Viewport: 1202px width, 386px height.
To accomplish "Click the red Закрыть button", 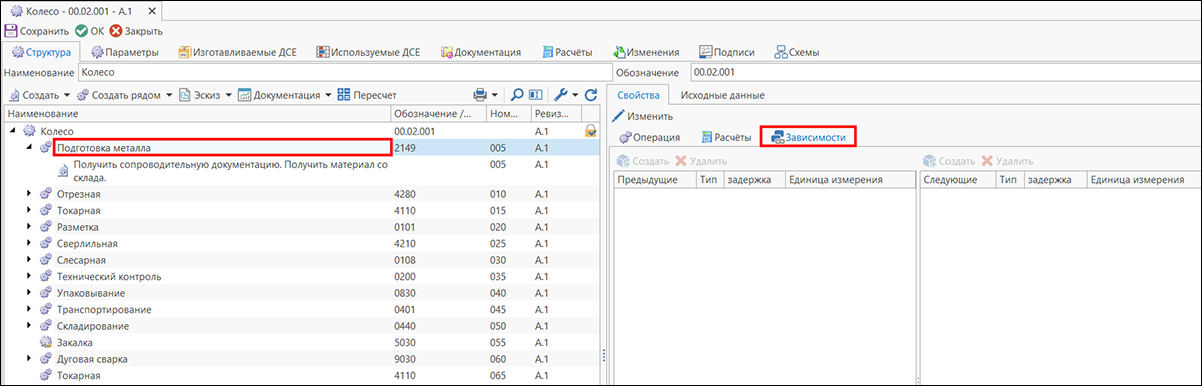I will point(136,31).
